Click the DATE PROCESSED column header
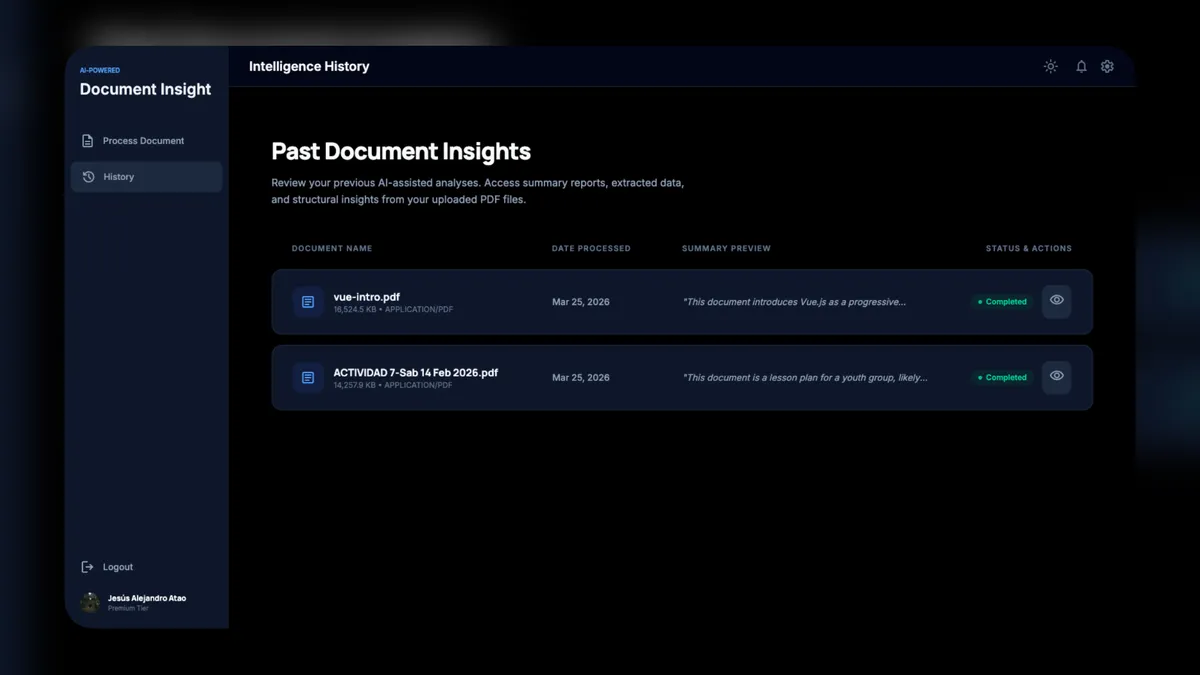The width and height of the screenshot is (1200, 675). [x=591, y=248]
